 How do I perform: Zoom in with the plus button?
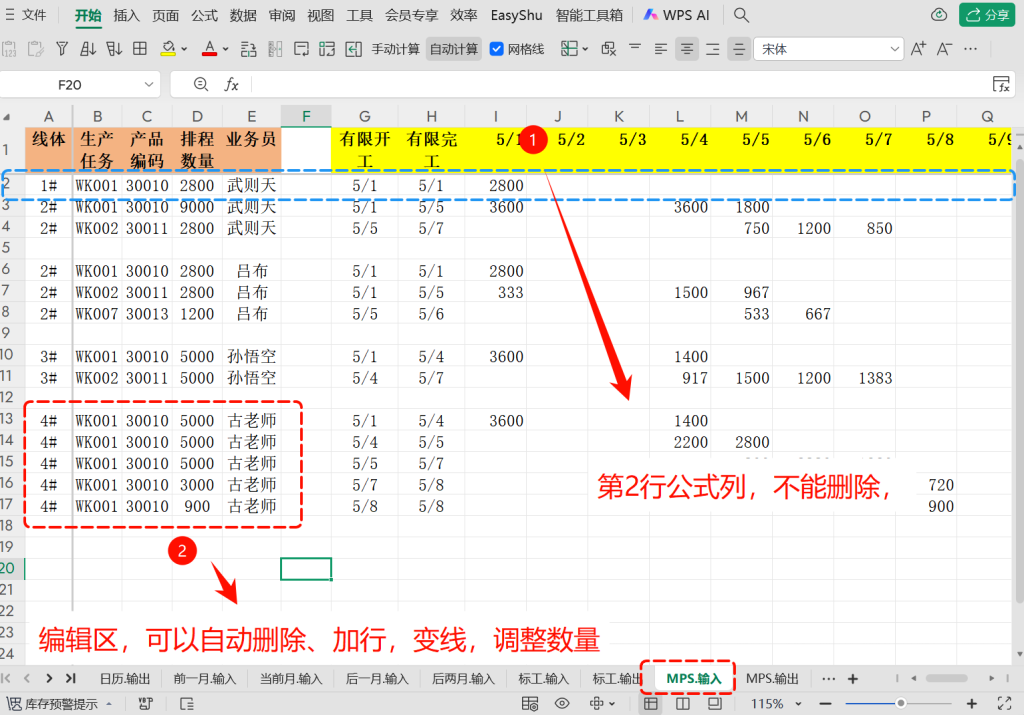point(972,703)
